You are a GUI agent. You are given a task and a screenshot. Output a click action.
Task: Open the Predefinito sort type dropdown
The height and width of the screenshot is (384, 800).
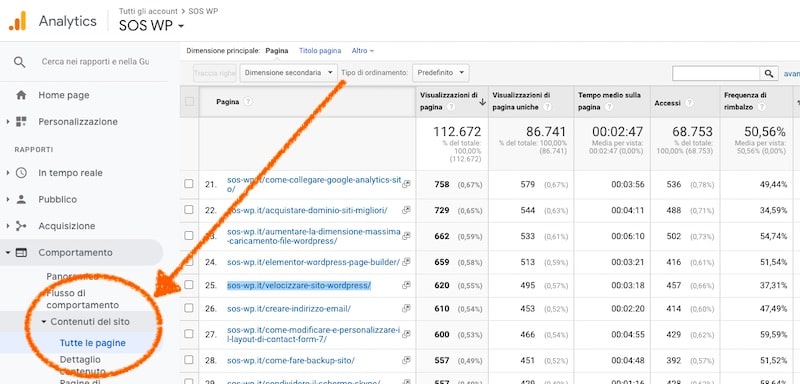tap(440, 73)
